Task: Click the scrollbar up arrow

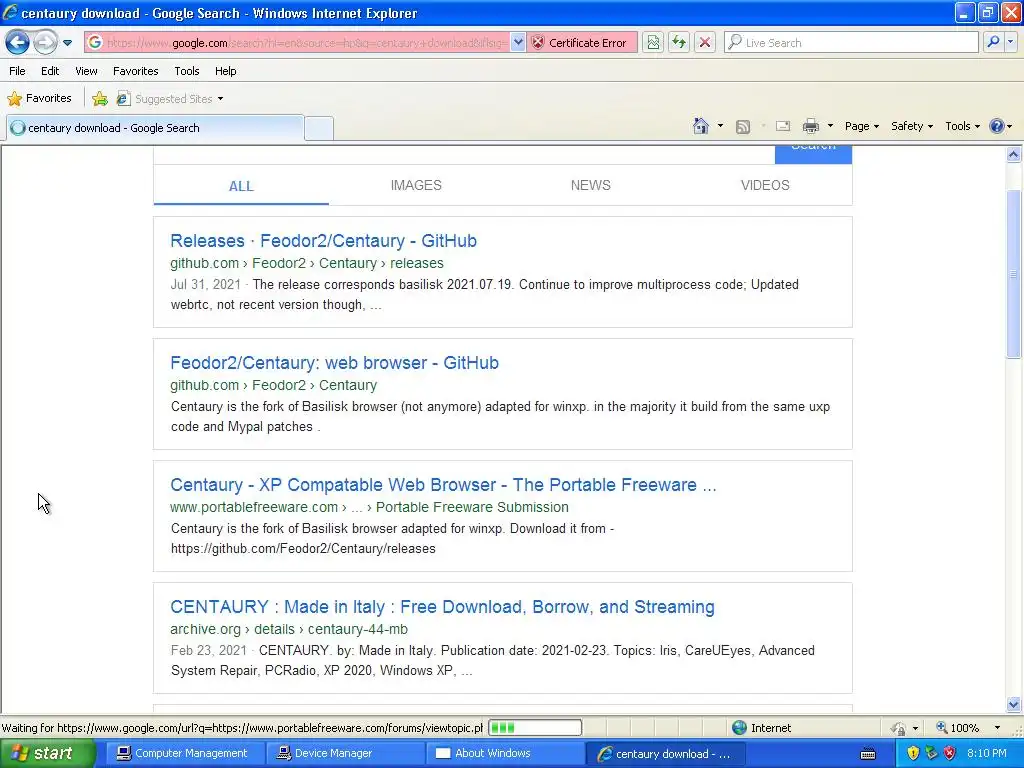Action: 1014,155
